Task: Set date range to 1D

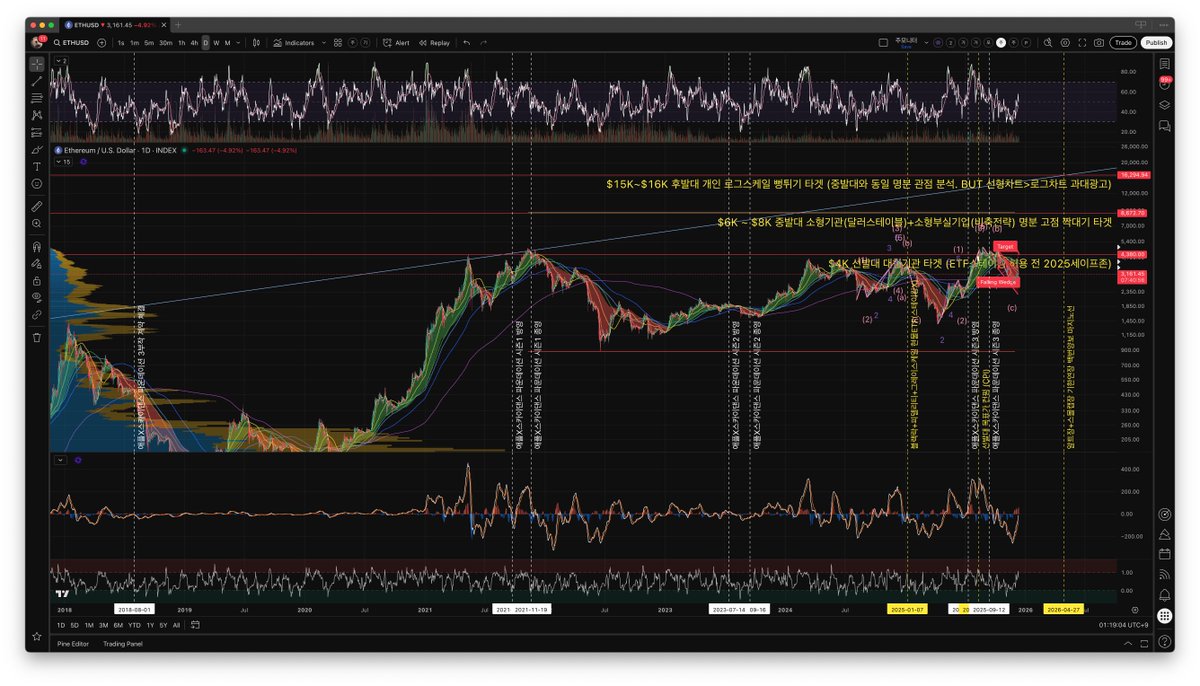Action: [x=61, y=624]
